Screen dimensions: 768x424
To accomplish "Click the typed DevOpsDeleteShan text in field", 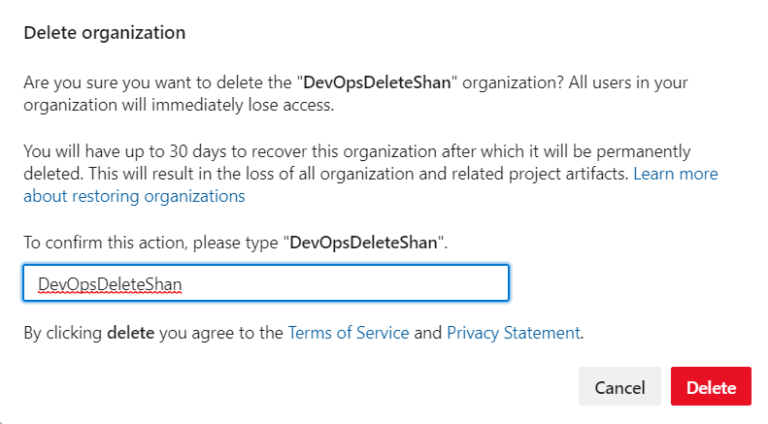I will point(110,284).
